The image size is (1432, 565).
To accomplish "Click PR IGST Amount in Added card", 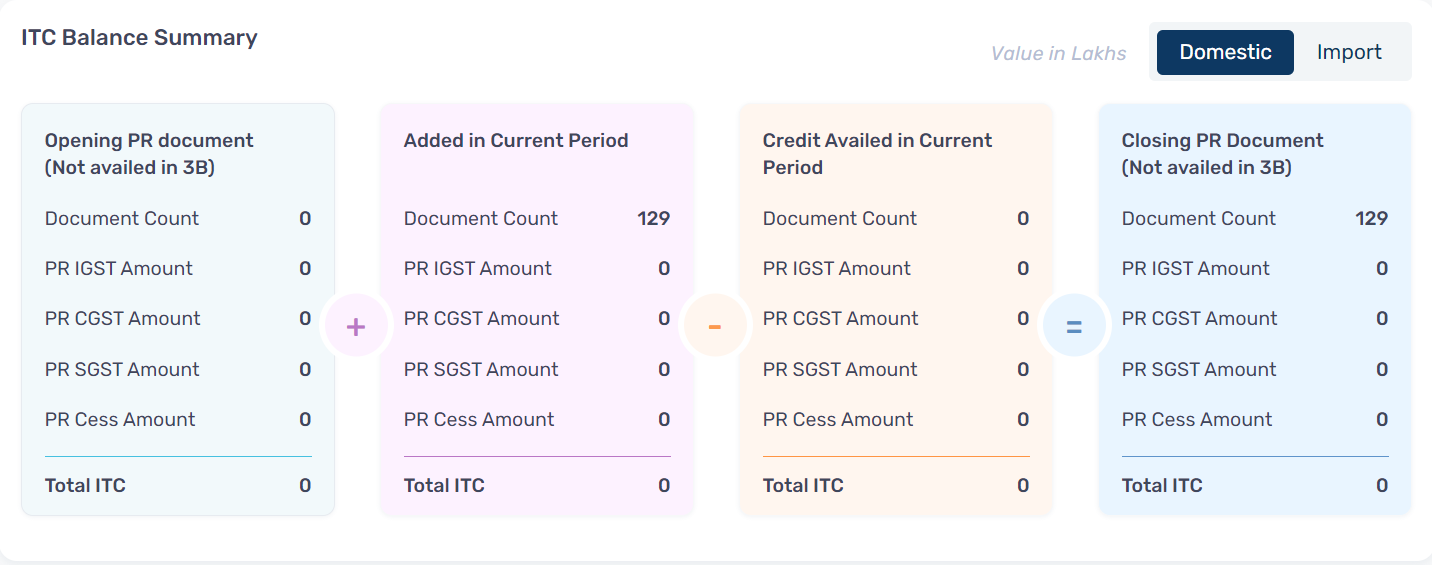I will (x=478, y=268).
